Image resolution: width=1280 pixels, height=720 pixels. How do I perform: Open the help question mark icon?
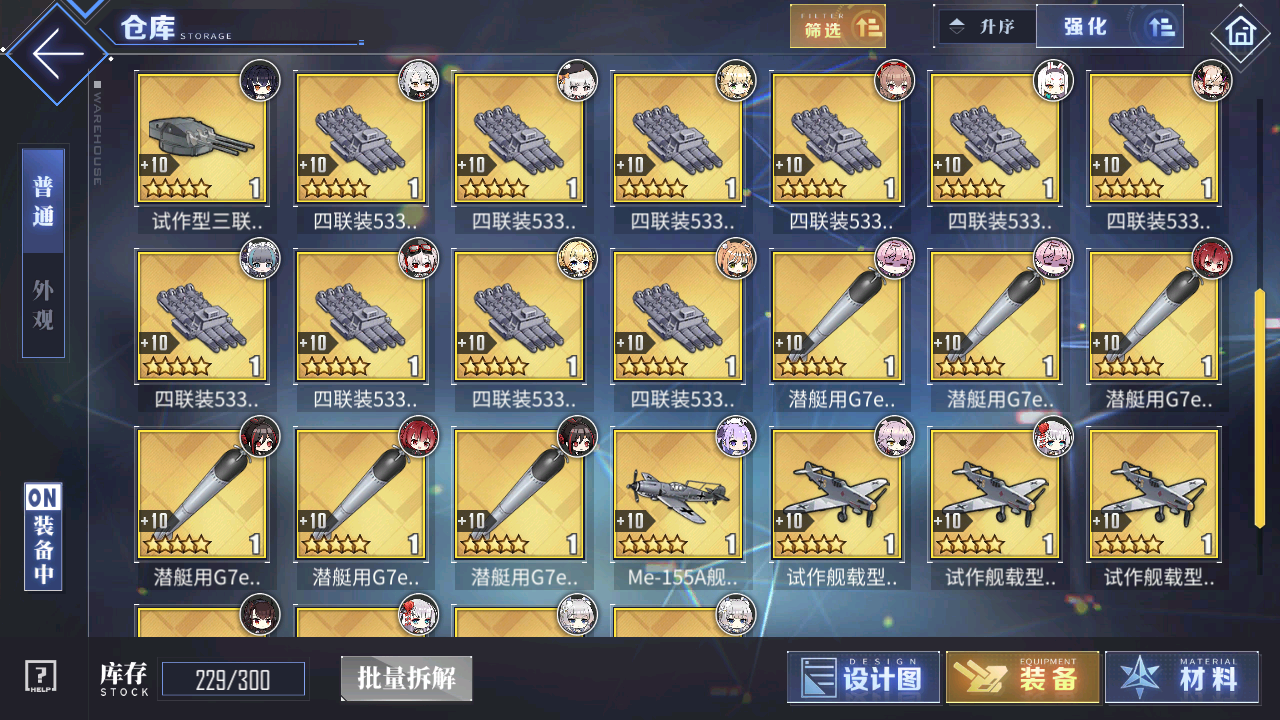[x=41, y=678]
